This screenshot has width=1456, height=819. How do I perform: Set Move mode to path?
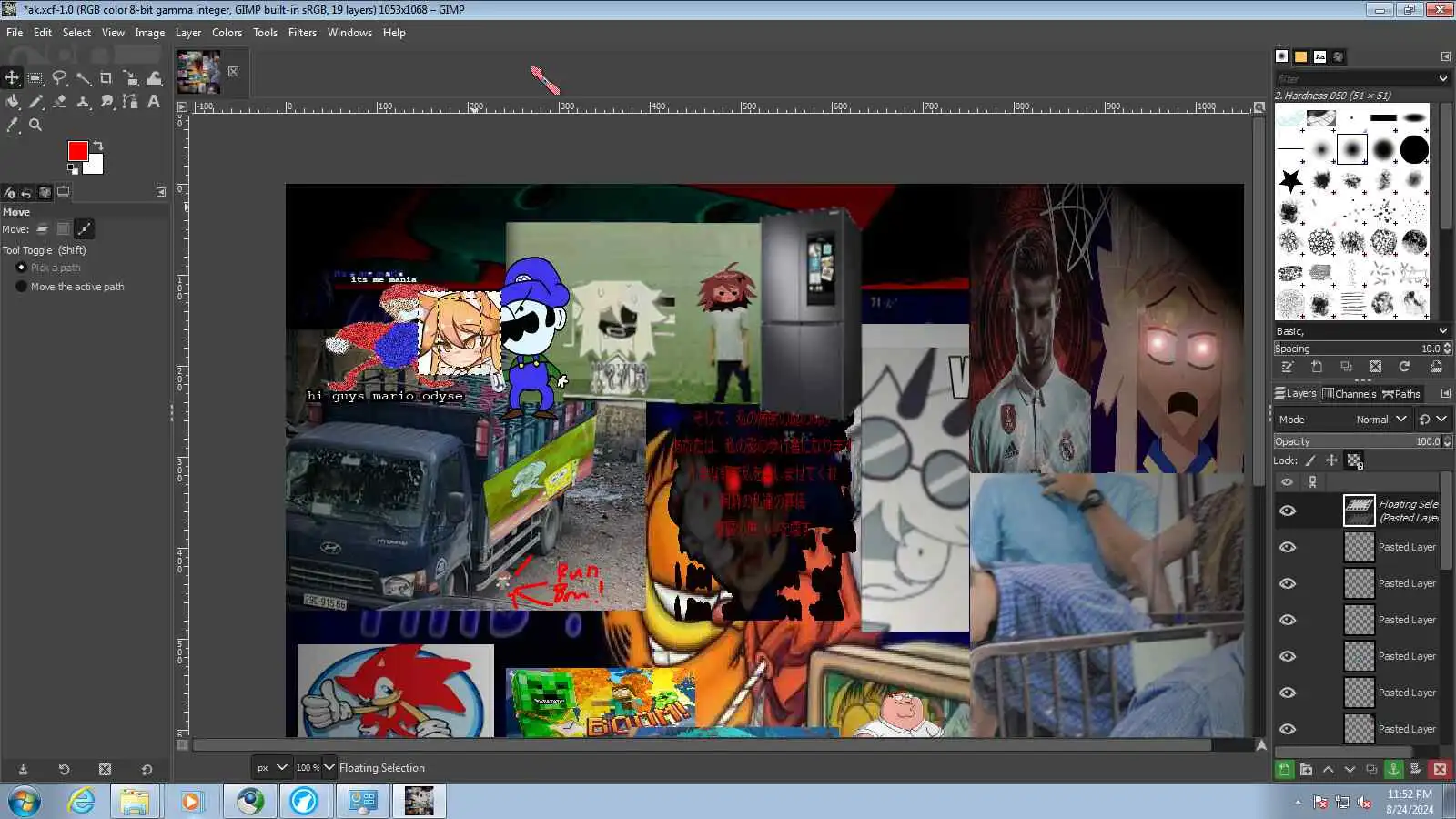coord(85,229)
